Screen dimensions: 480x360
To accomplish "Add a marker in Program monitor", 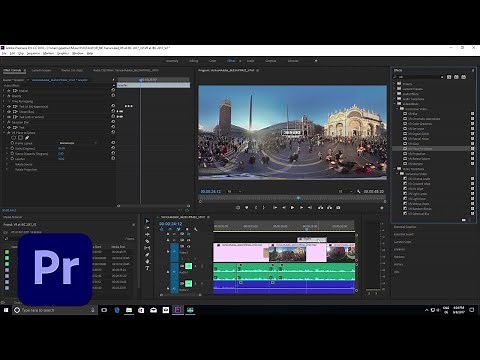I will click(x=247, y=207).
